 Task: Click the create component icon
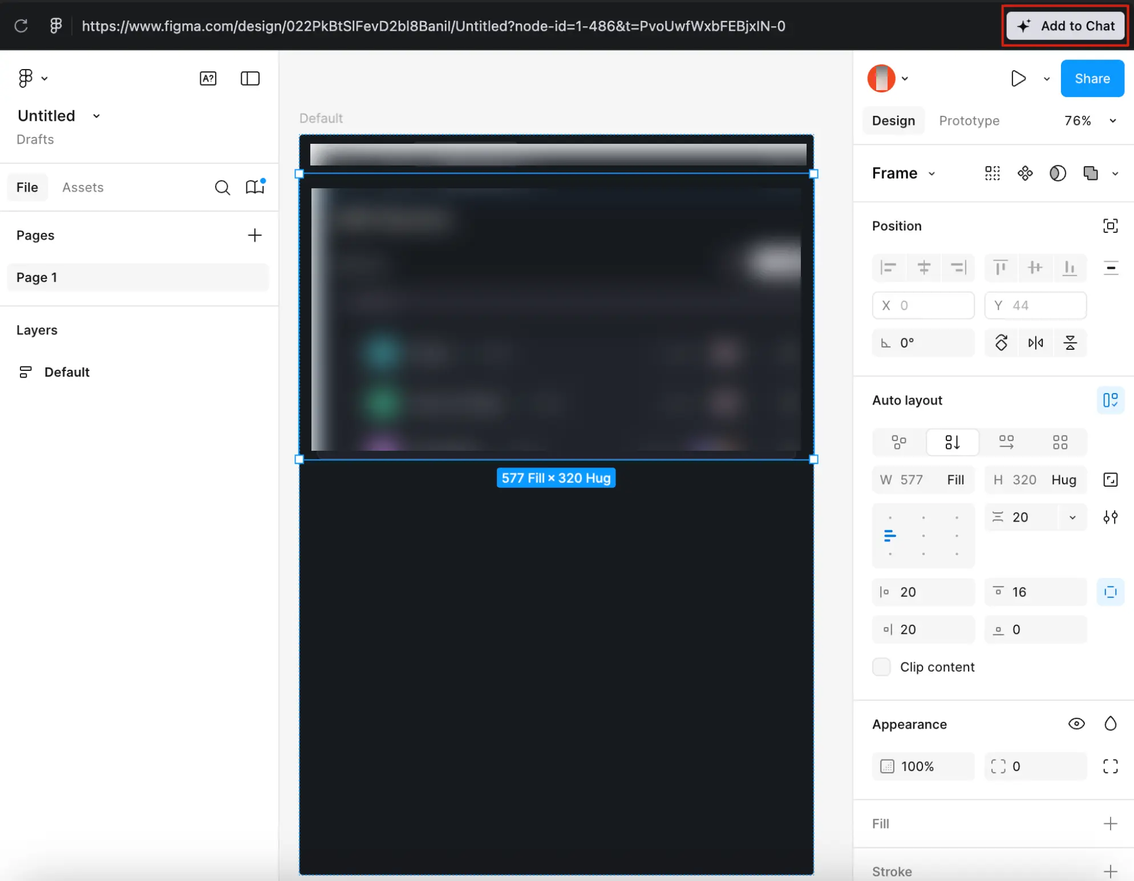click(1025, 173)
